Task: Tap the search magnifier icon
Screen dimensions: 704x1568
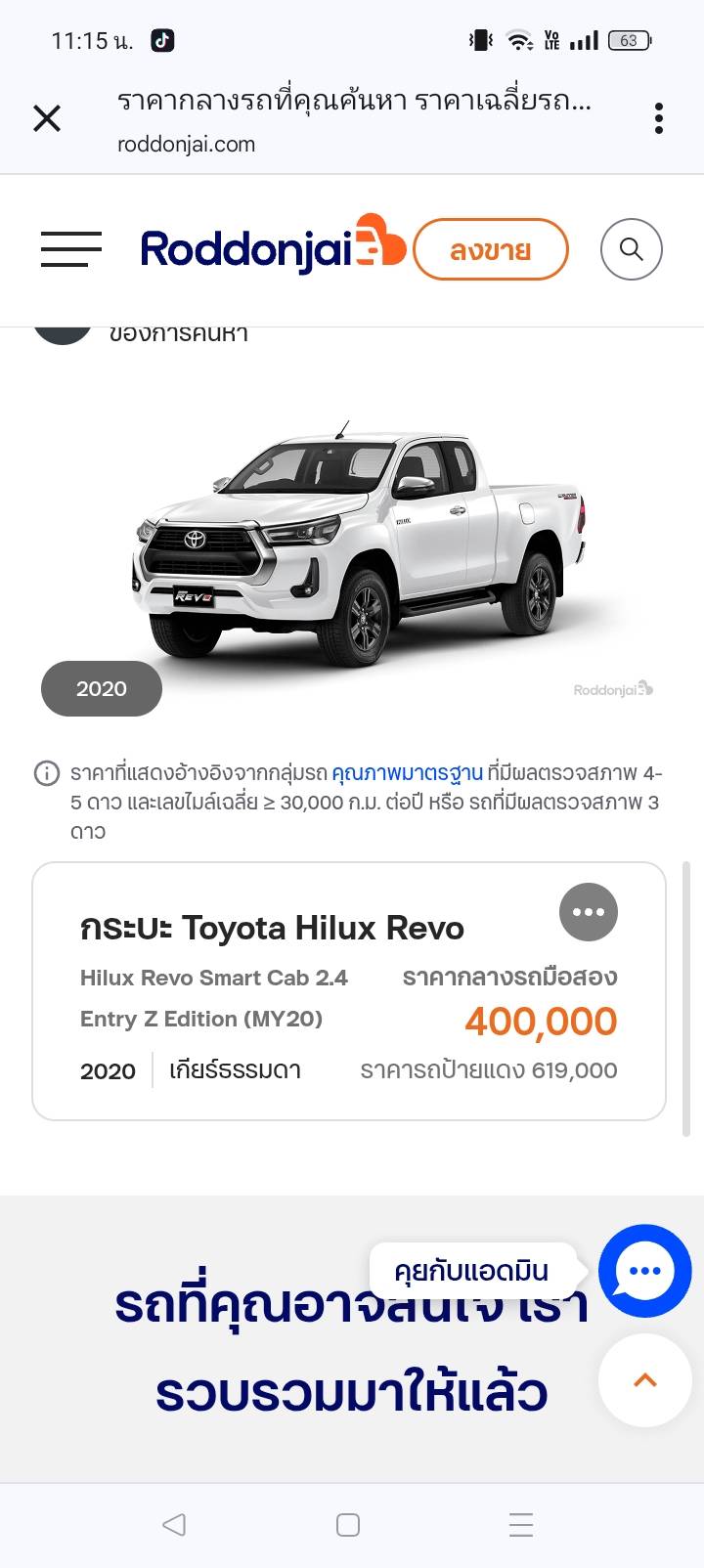Action: pos(631,249)
